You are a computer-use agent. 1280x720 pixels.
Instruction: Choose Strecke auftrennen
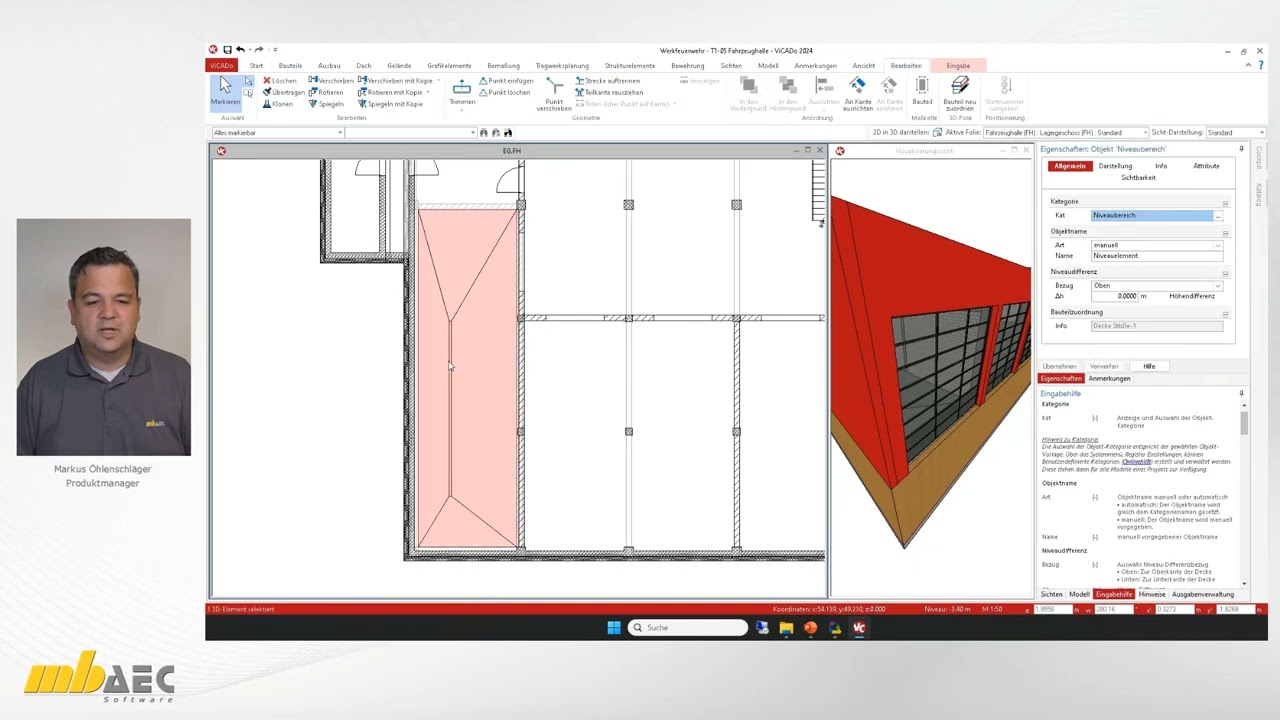tap(608, 80)
